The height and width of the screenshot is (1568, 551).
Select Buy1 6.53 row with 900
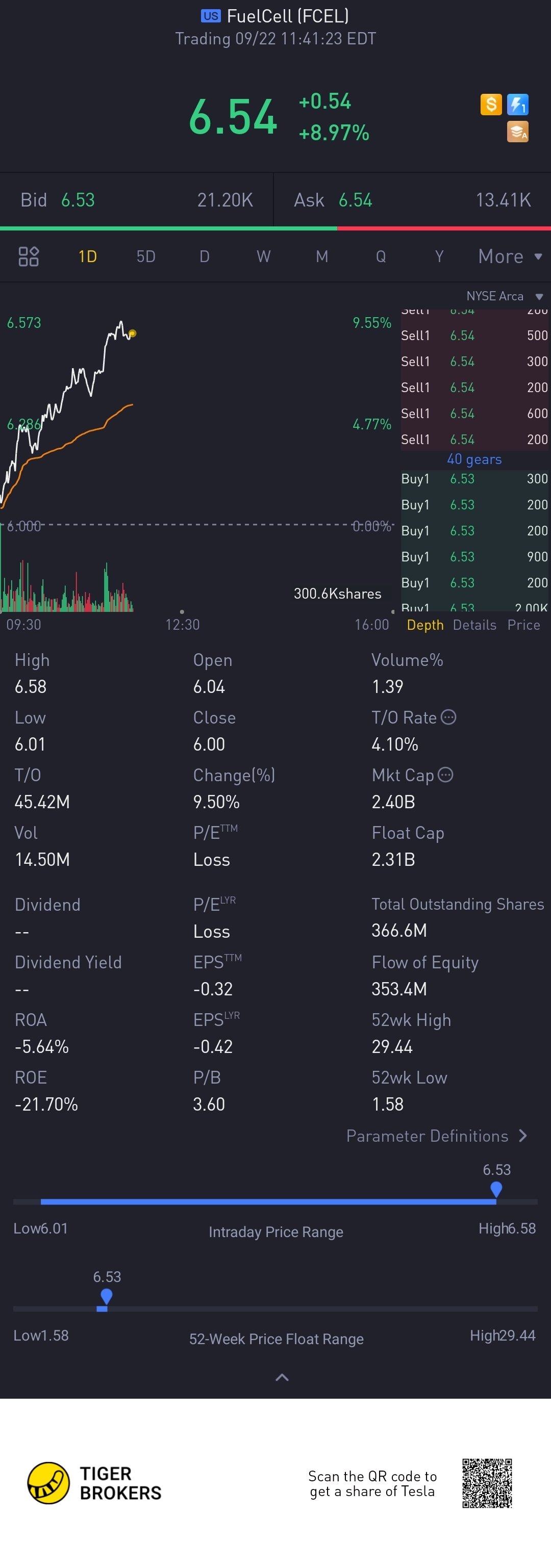tap(474, 556)
